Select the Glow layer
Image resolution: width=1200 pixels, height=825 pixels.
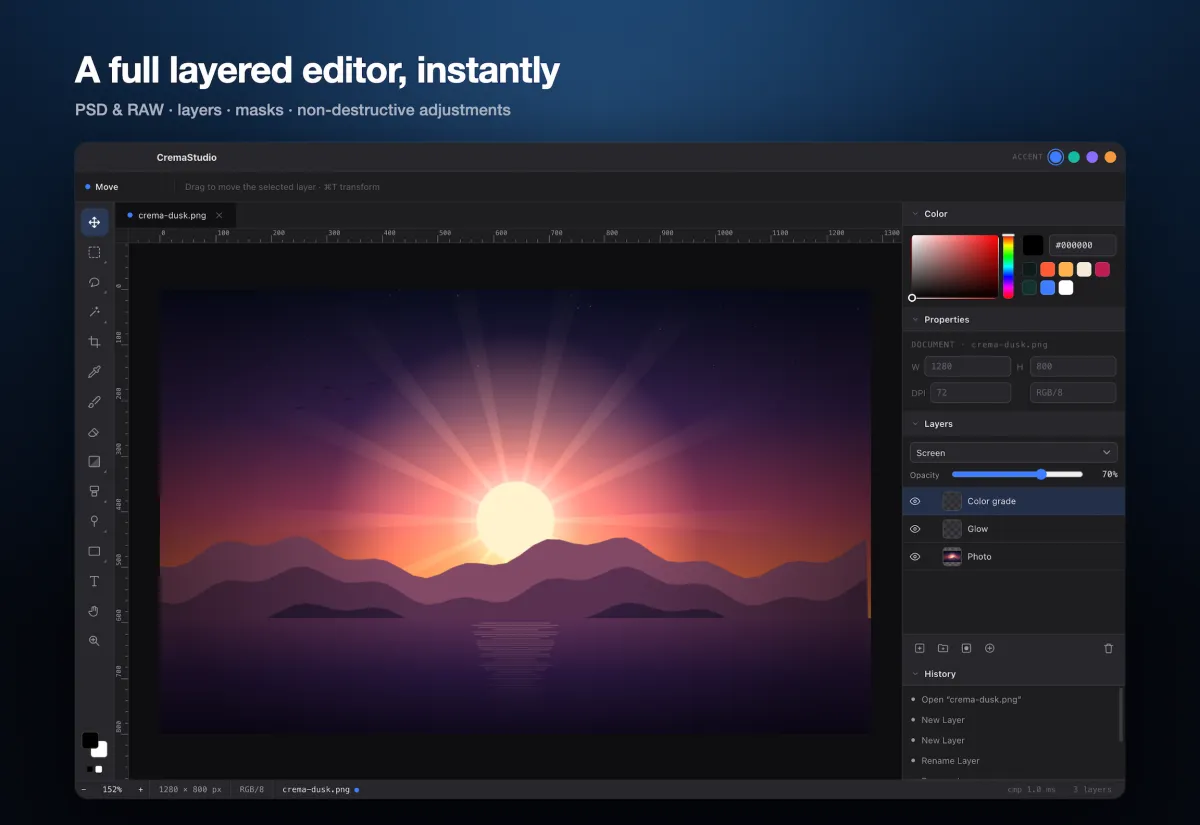pos(1014,529)
